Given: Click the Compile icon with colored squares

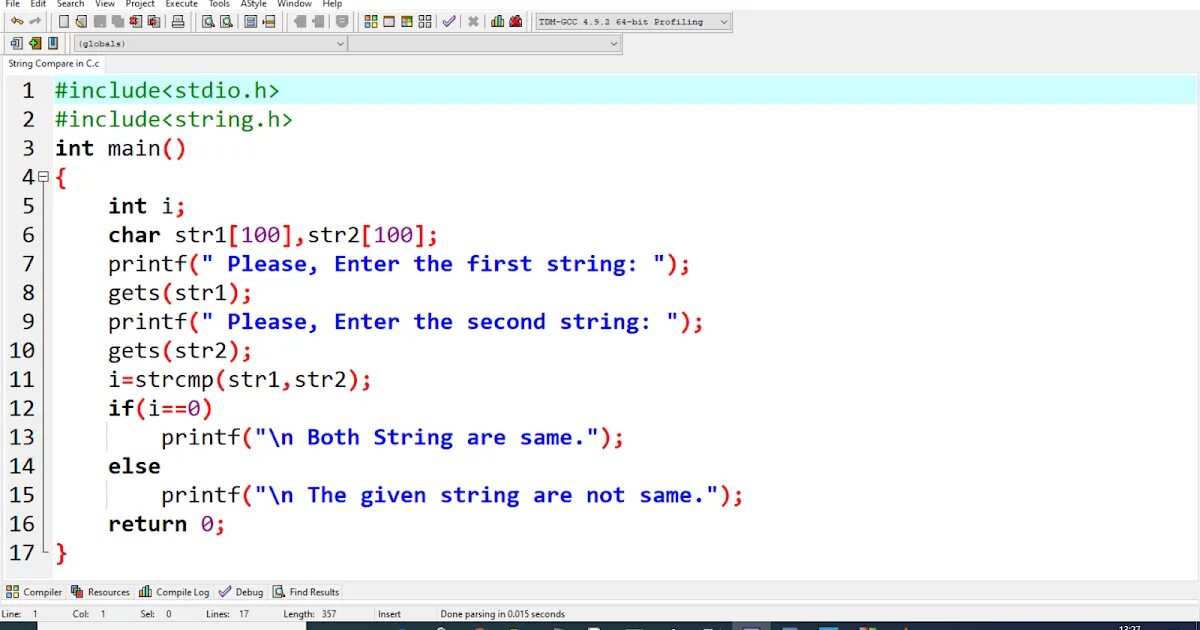Looking at the screenshot, I should (x=371, y=21).
